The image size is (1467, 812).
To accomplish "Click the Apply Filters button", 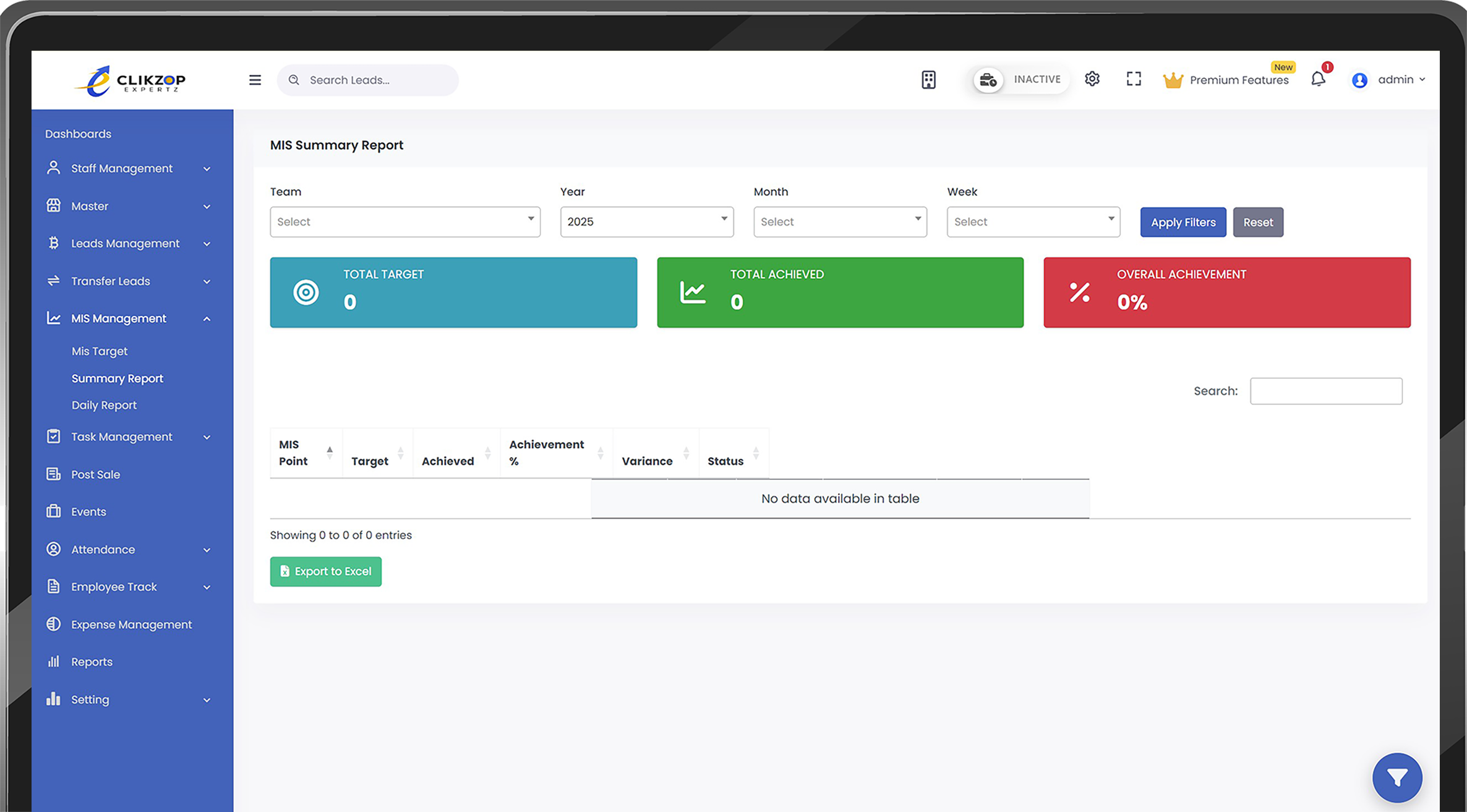I will [x=1183, y=221].
